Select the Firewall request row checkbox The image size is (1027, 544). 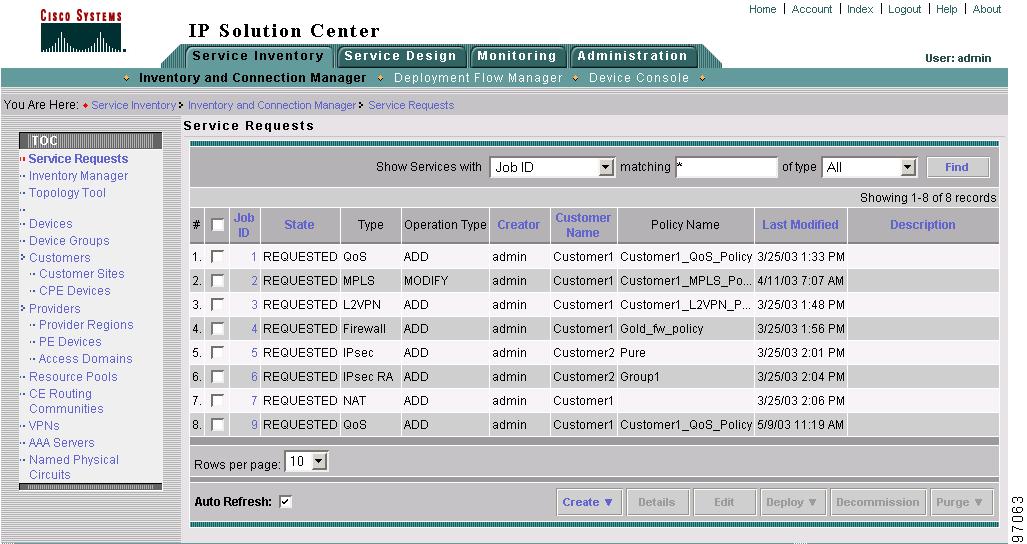click(x=217, y=329)
